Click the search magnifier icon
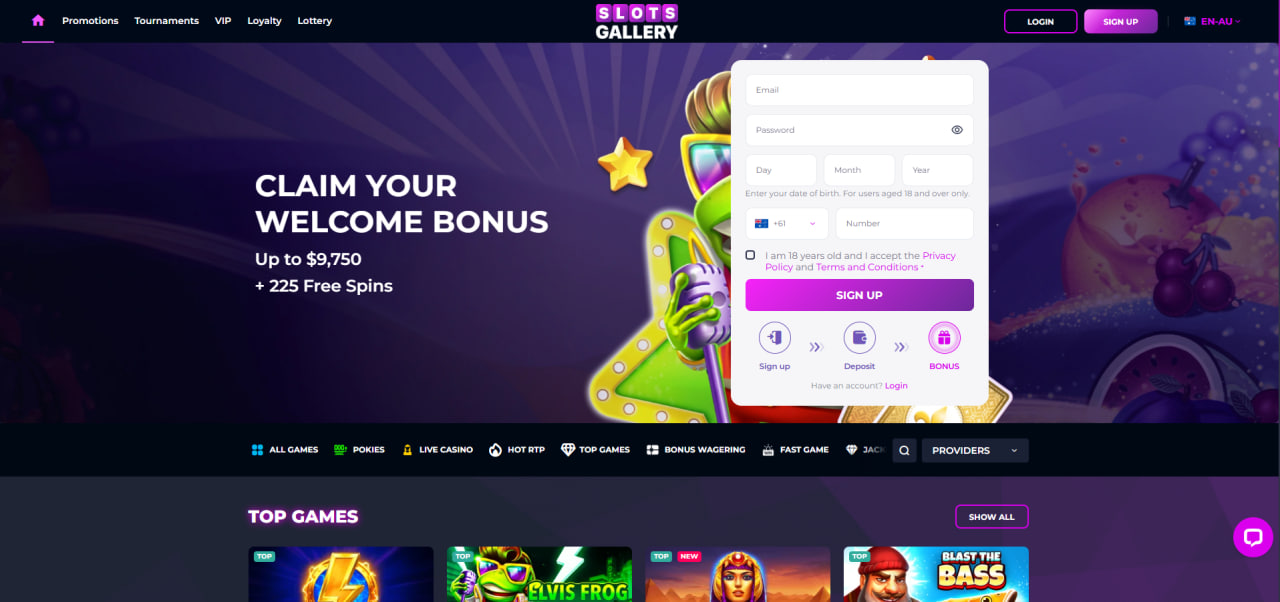The image size is (1280, 602). [x=904, y=451]
